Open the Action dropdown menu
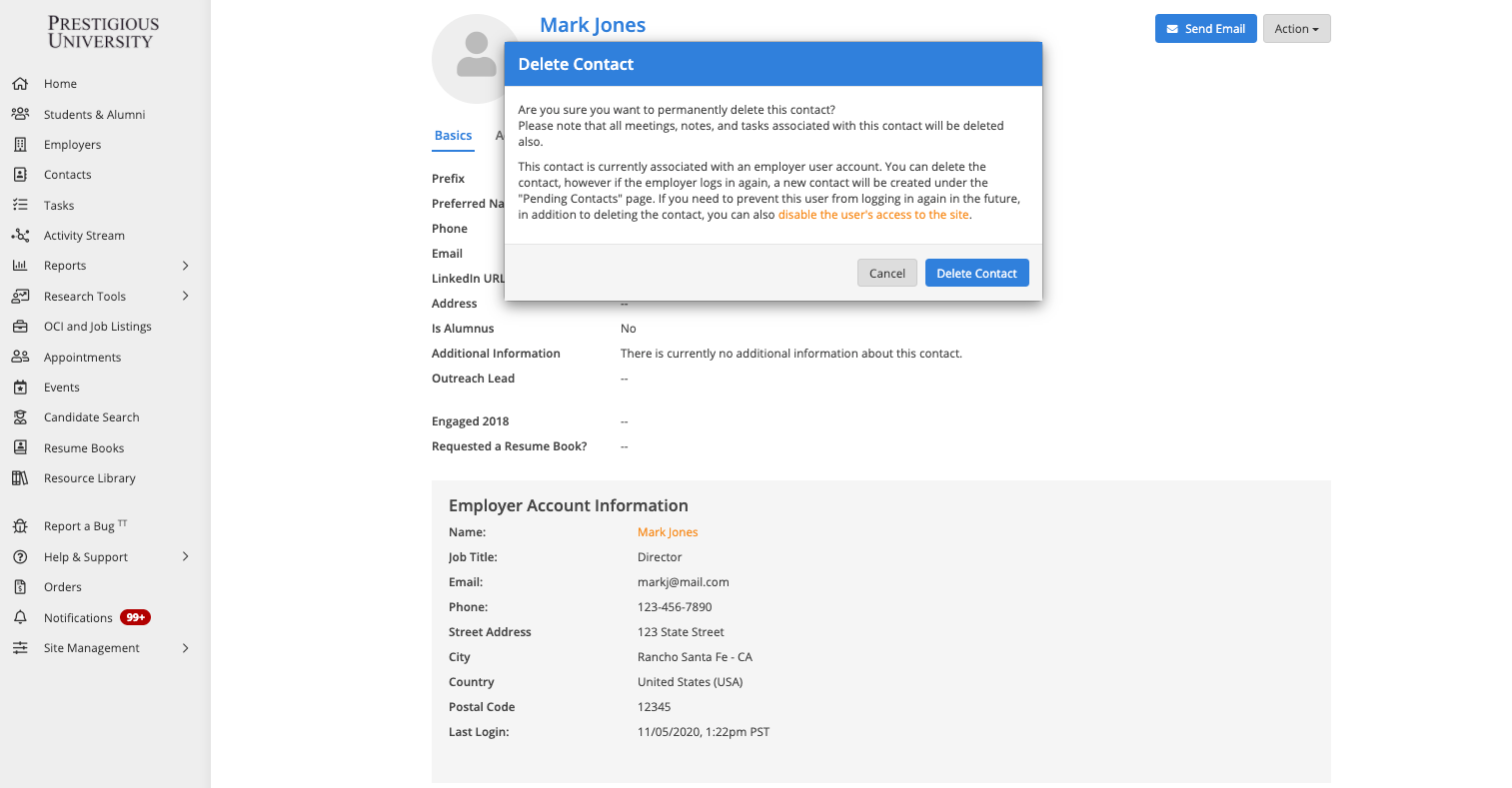The image size is (1512, 788). click(1296, 29)
